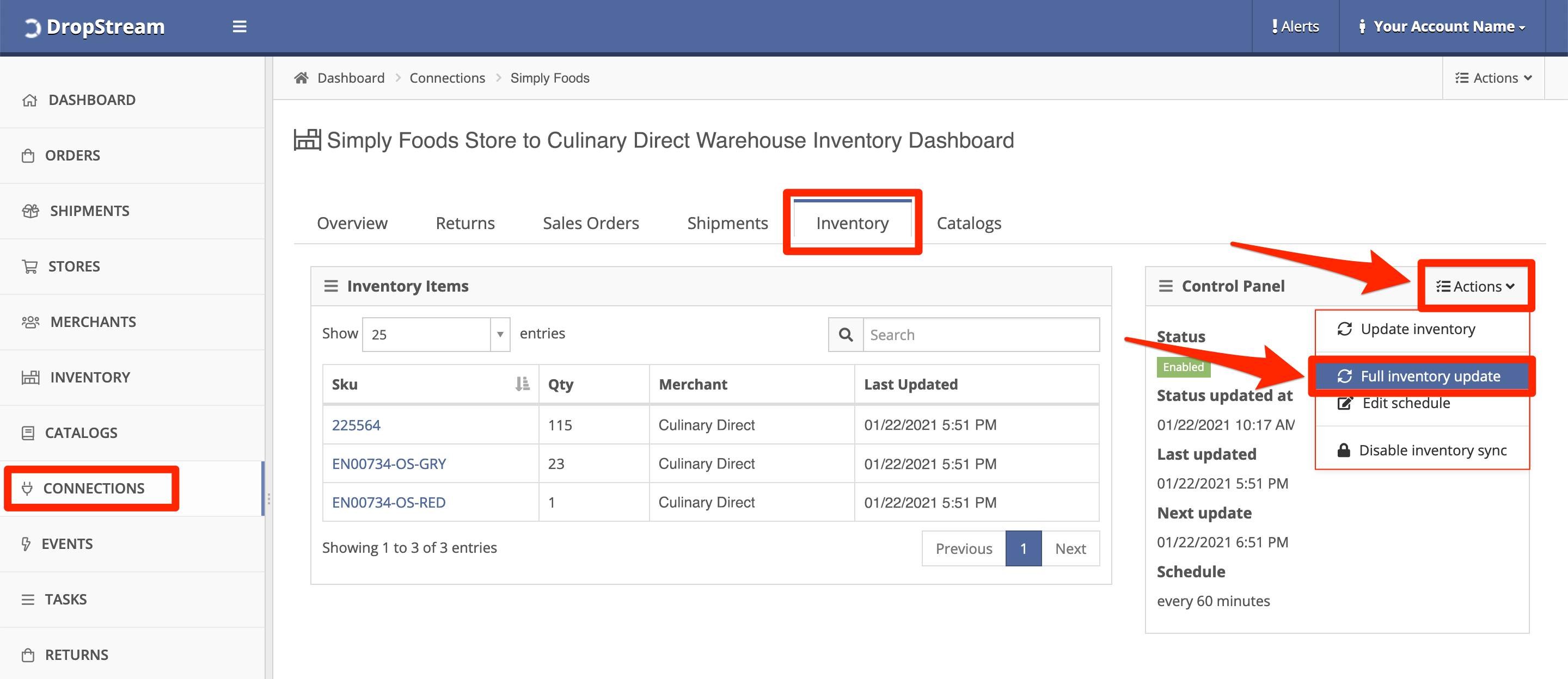The image size is (1568, 679).
Task: Click the Stores cart icon in sidebar
Action: 29,267
